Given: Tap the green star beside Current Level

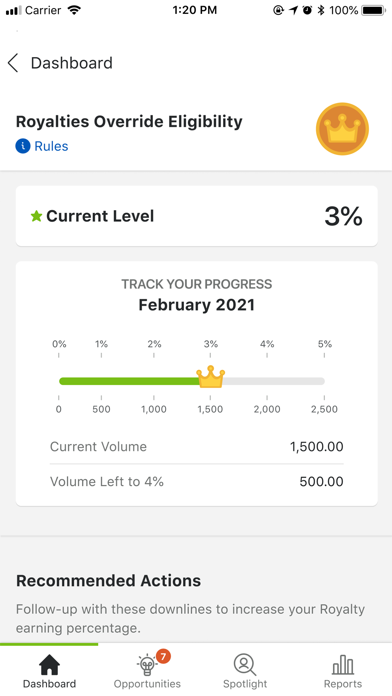Looking at the screenshot, I should pos(36,216).
